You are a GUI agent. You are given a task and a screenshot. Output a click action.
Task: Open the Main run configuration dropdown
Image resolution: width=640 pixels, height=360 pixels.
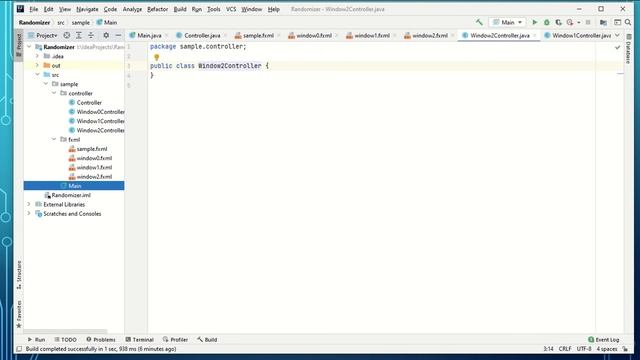tap(507, 22)
